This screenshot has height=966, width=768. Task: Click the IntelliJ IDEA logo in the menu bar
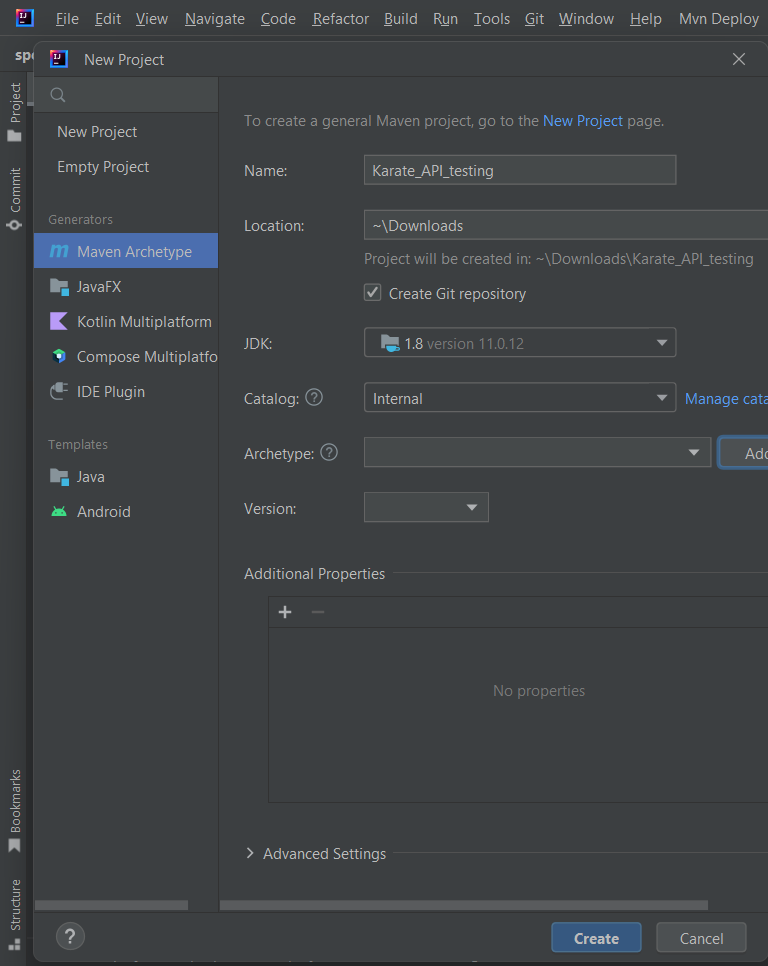point(25,17)
